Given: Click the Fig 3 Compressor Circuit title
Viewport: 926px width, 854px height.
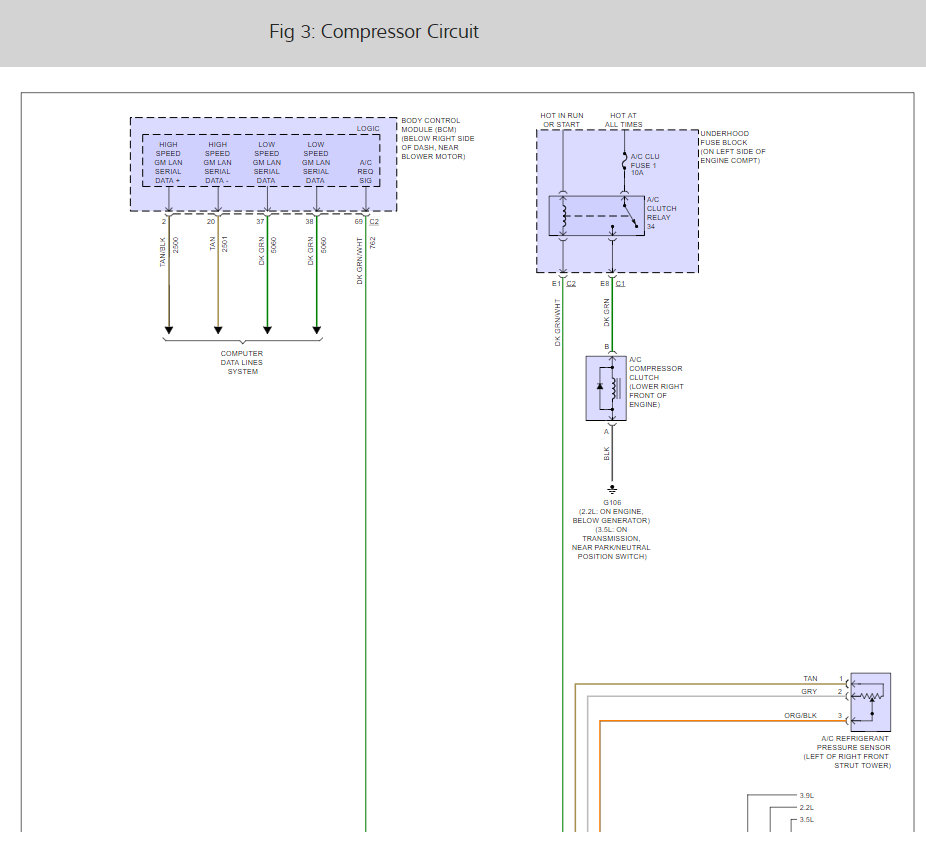Looking at the screenshot, I should (x=371, y=31).
